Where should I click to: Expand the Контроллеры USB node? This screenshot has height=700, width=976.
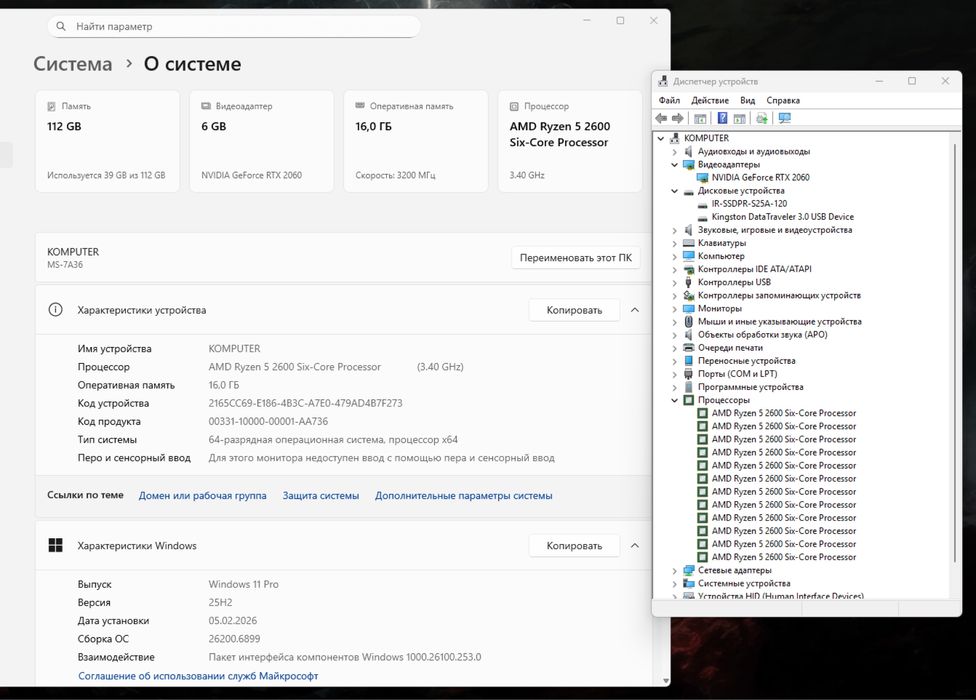tap(674, 282)
